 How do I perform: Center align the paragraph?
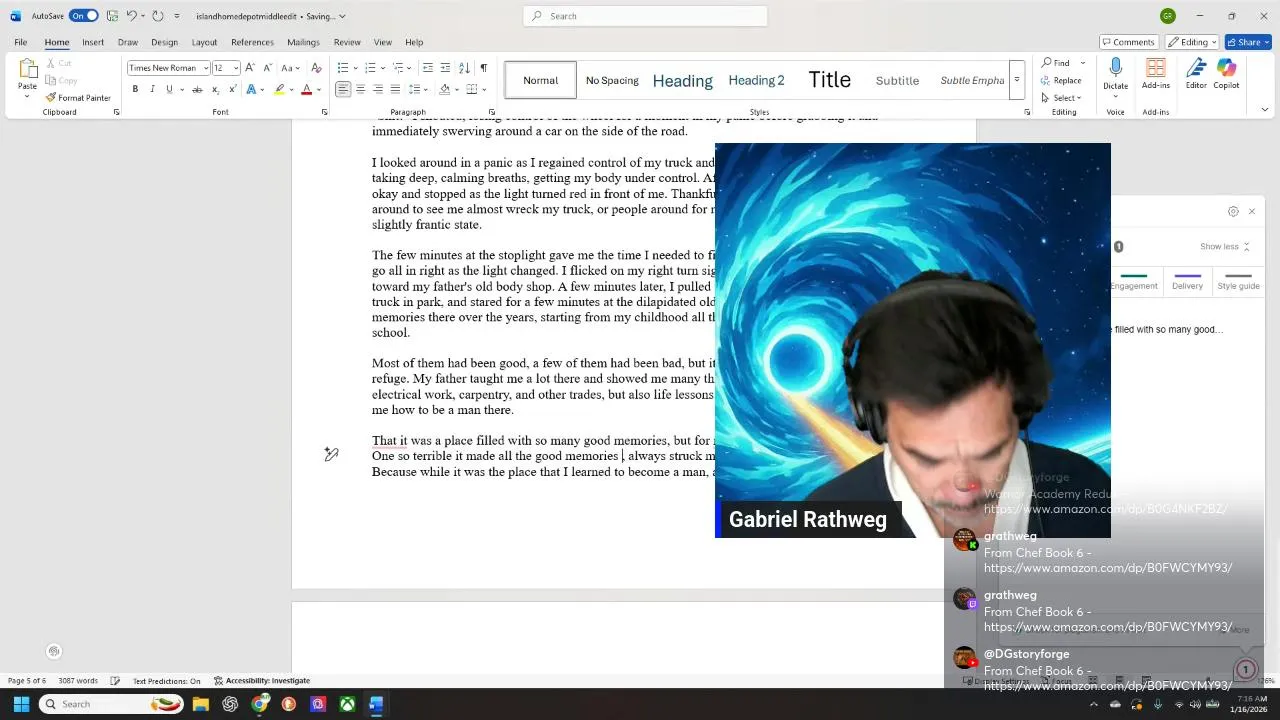pos(360,89)
